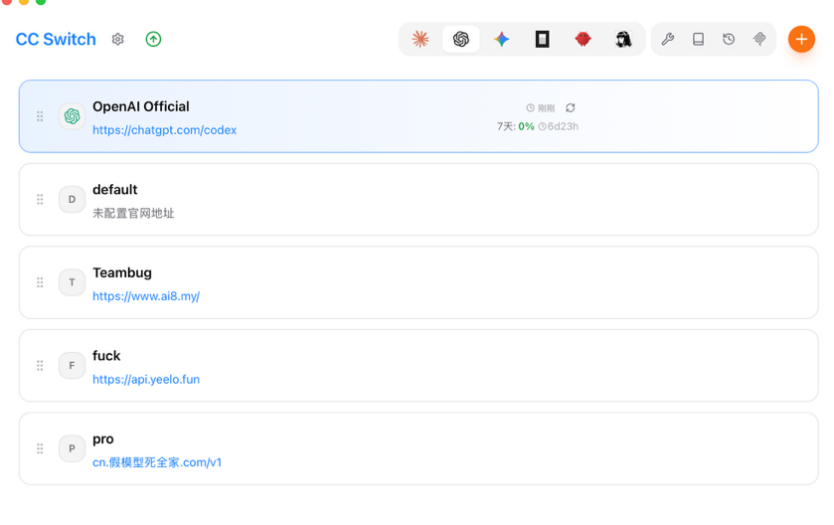Select the black square app tab
The width and height of the screenshot is (834, 525).
542,39
